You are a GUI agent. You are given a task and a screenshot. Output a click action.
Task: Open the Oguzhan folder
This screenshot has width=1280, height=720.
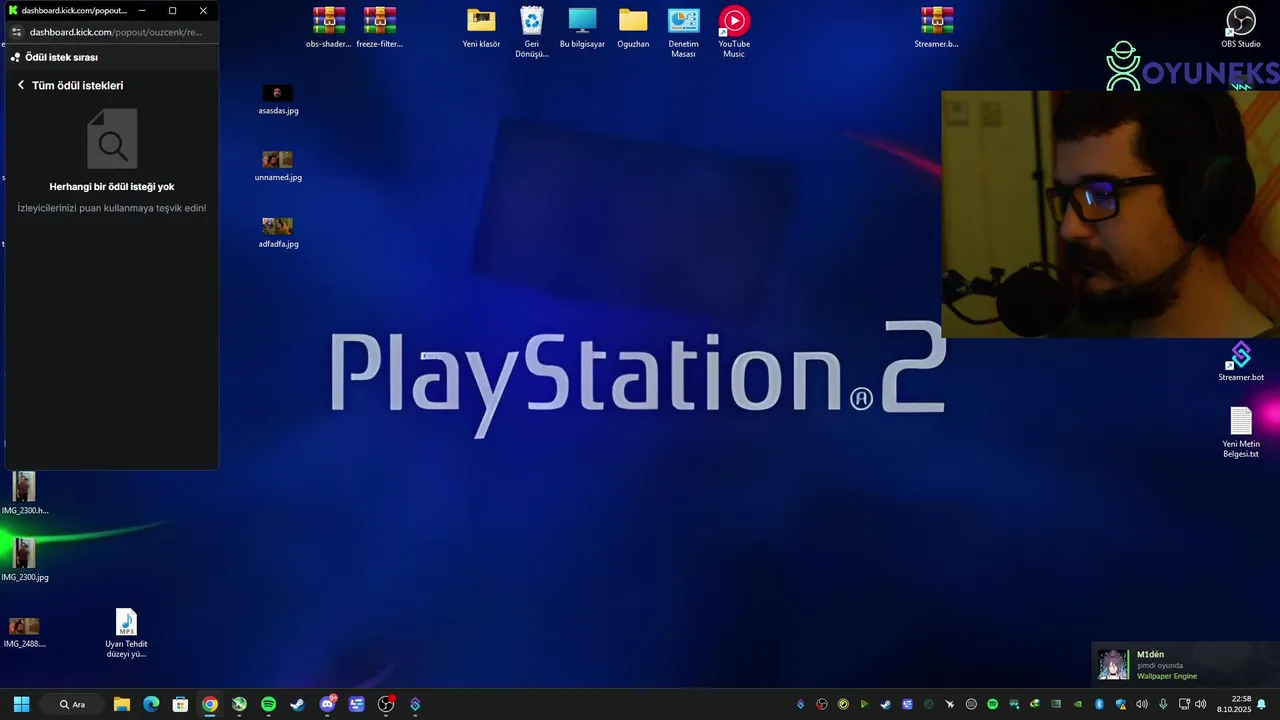pyautogui.click(x=633, y=28)
